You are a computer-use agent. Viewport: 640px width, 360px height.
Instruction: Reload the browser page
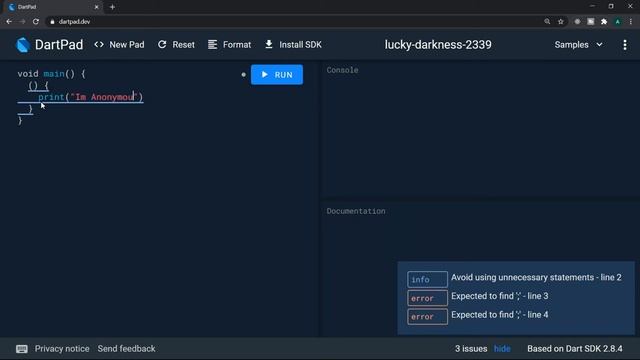pos(36,22)
